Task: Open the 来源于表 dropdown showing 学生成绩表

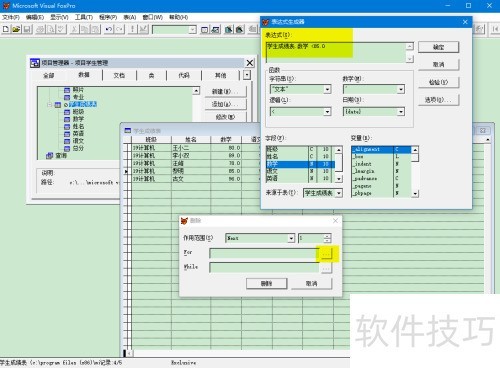Action: coord(339,193)
